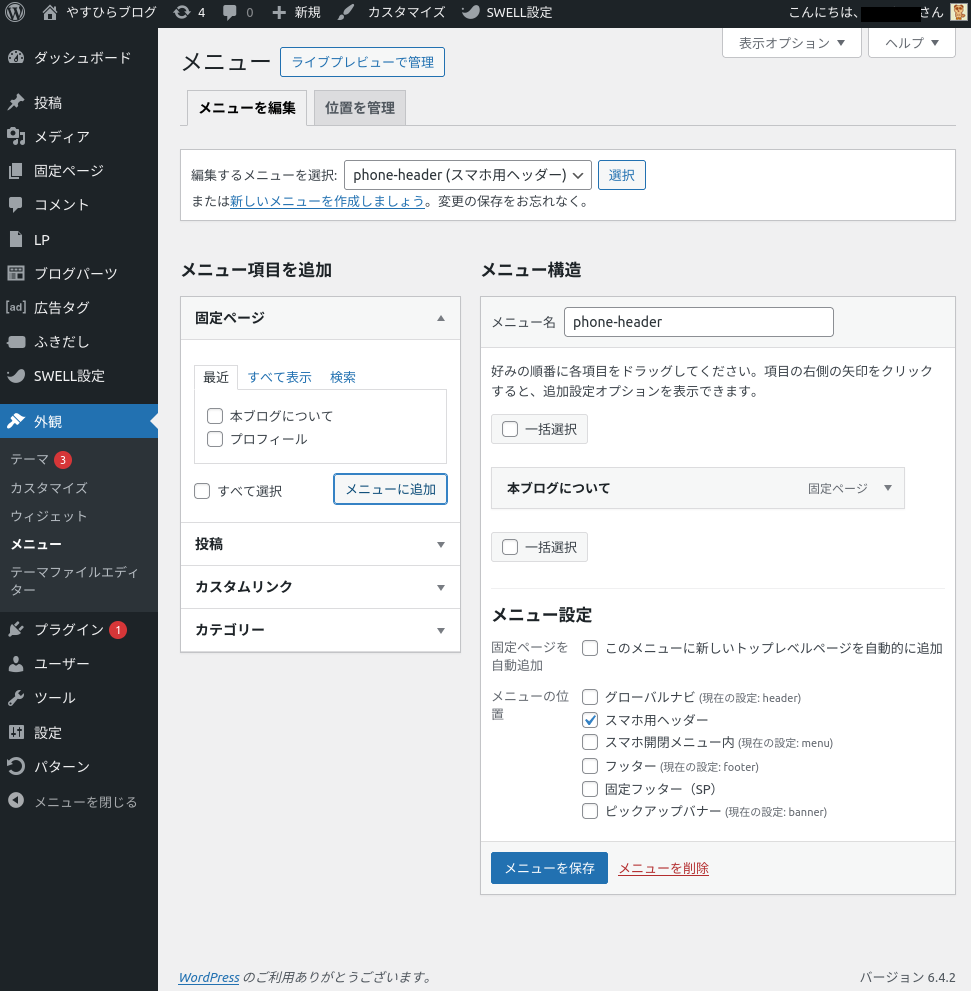Check the 本ブログについて page checkbox
The height and width of the screenshot is (991, 971).
[x=215, y=416]
